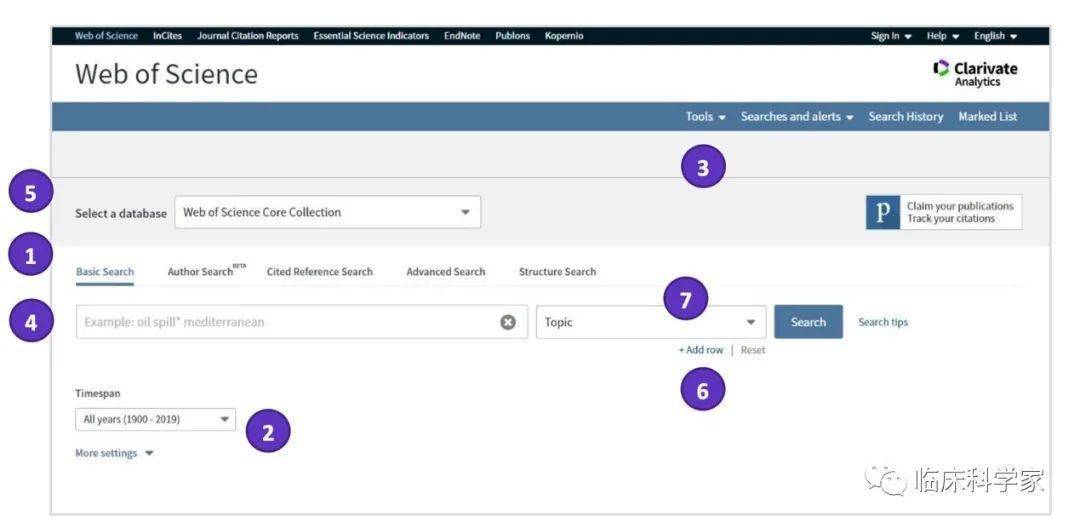Reset the search form

pos(753,350)
